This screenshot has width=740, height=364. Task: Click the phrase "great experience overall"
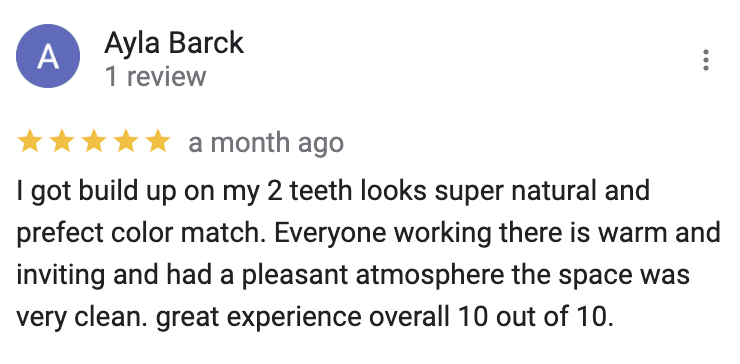point(303,318)
